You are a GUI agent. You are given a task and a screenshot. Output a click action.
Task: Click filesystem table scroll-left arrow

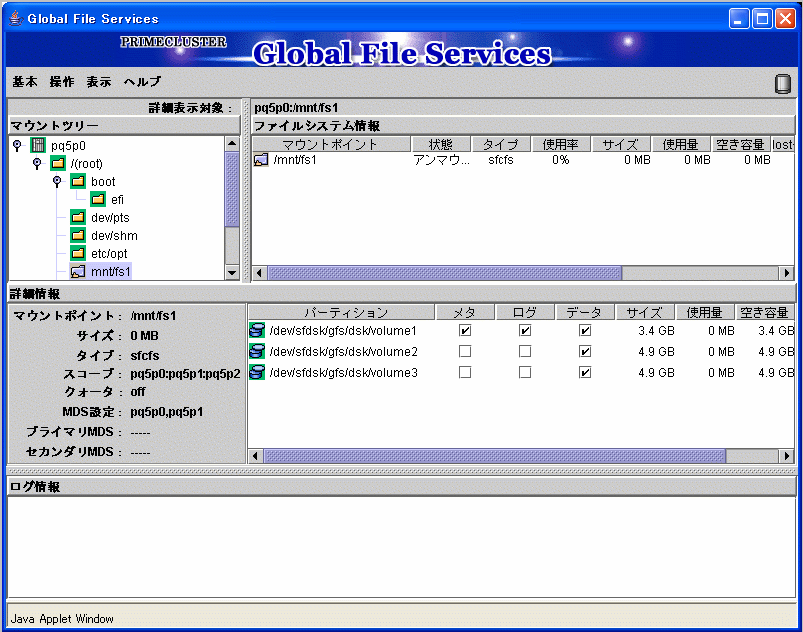point(260,273)
